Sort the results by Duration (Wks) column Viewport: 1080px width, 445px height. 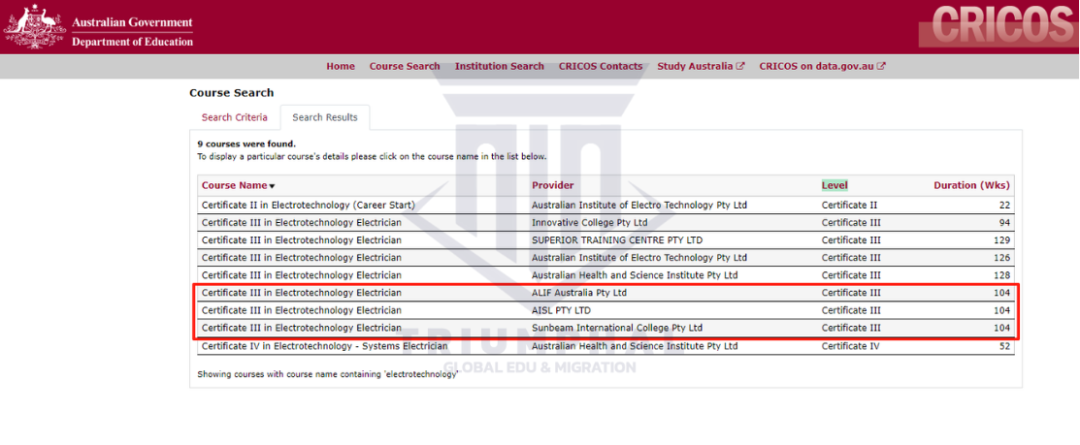pos(972,185)
